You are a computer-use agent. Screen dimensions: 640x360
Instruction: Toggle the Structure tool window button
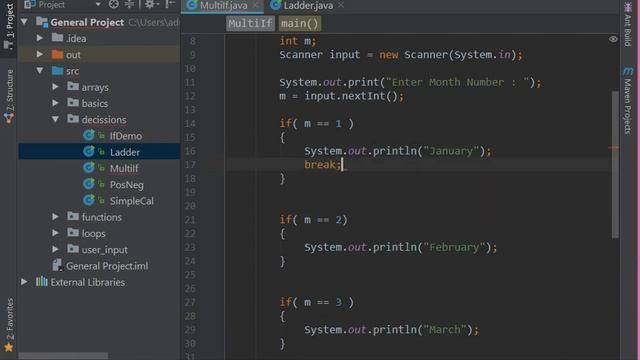pos(9,96)
